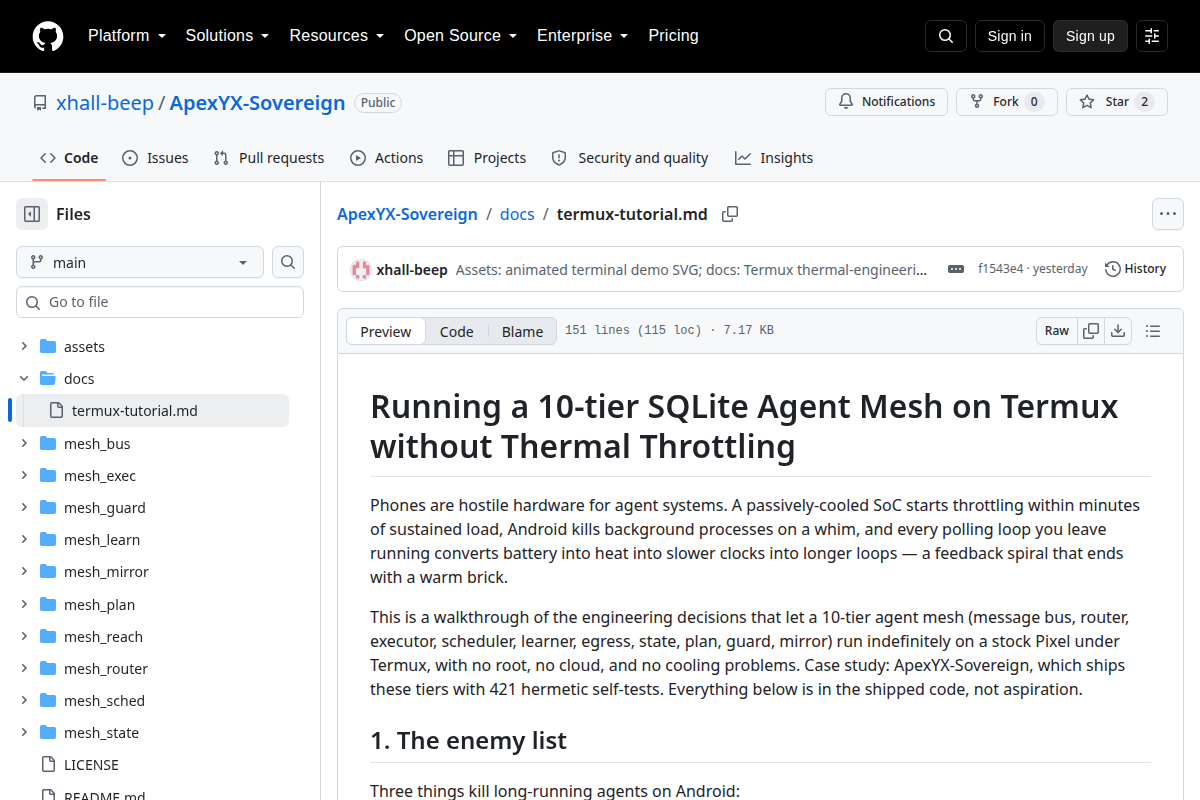Click the search files magnifier button
The image size is (1200, 800).
click(x=288, y=262)
